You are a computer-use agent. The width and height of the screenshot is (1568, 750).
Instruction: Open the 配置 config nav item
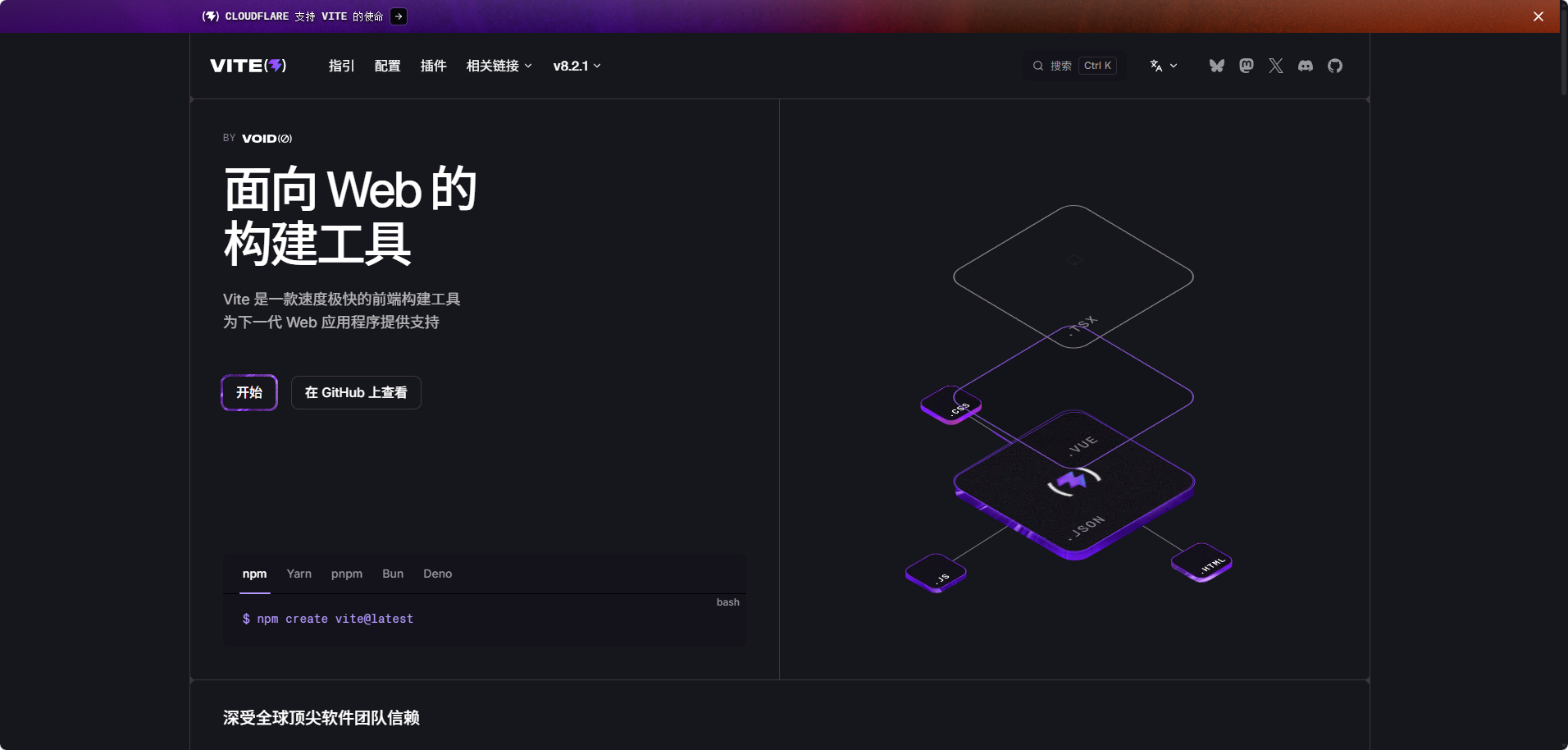click(387, 66)
